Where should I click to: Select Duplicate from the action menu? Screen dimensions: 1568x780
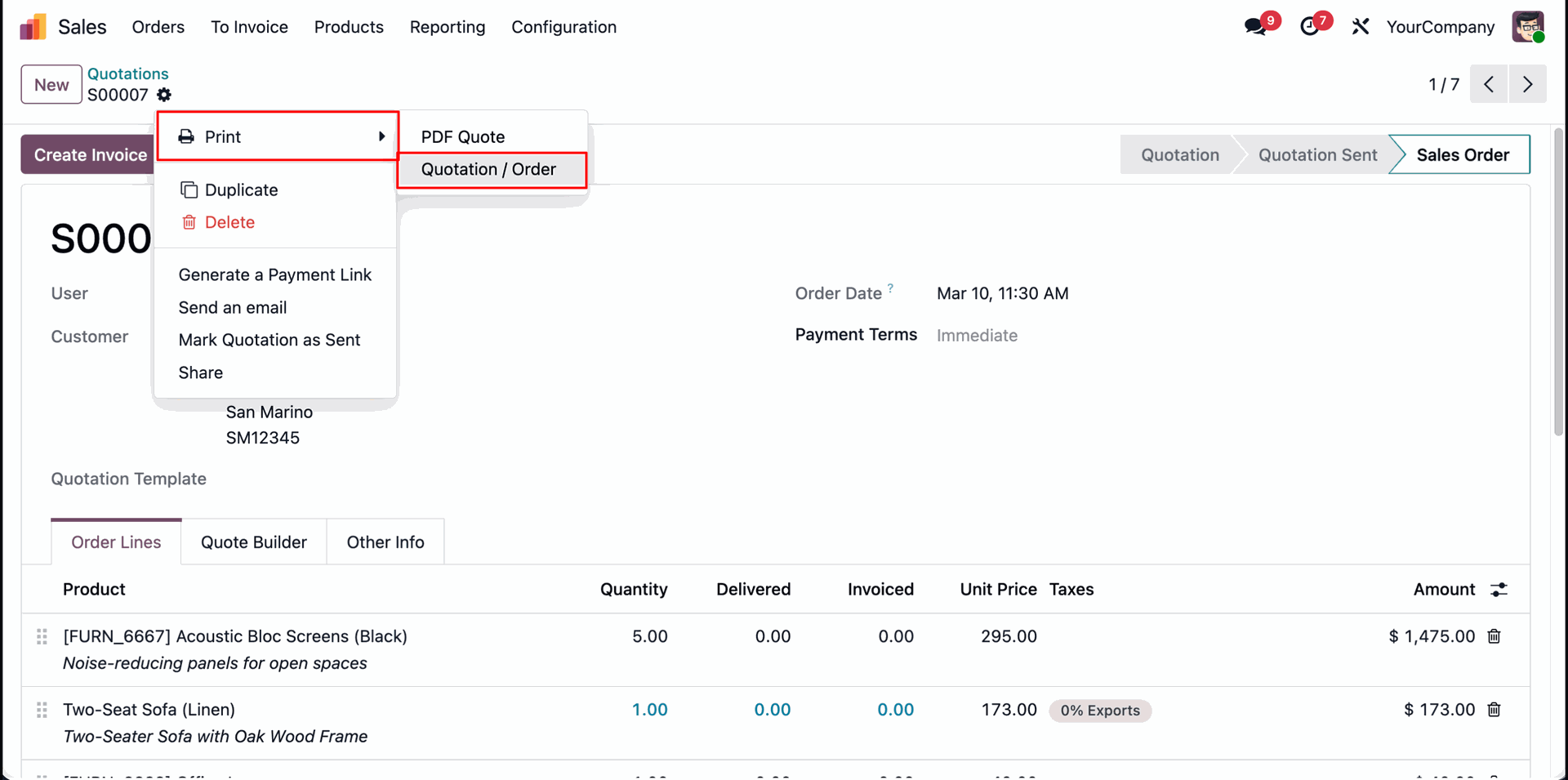(241, 189)
